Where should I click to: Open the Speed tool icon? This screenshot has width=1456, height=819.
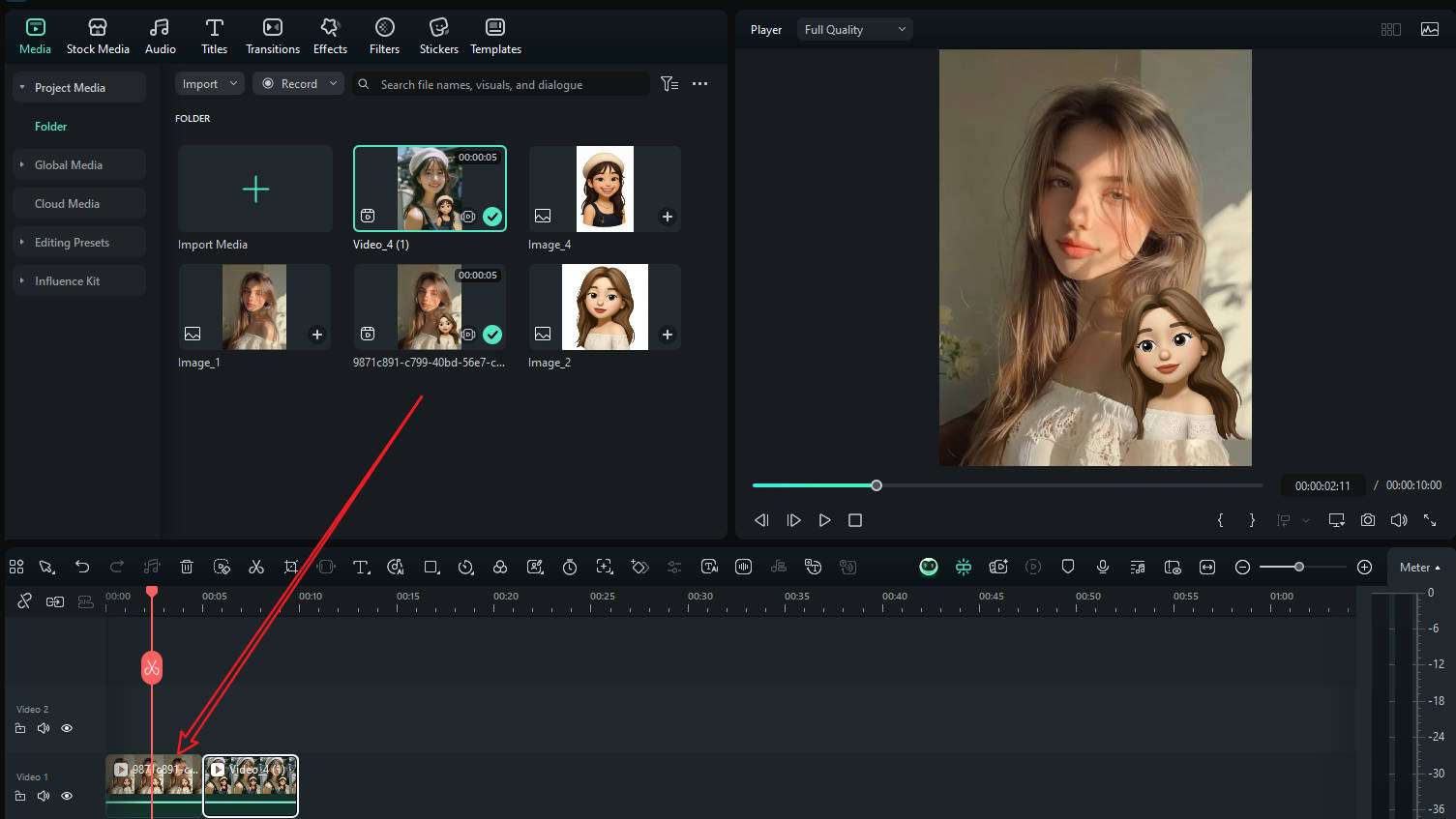[x=465, y=567]
